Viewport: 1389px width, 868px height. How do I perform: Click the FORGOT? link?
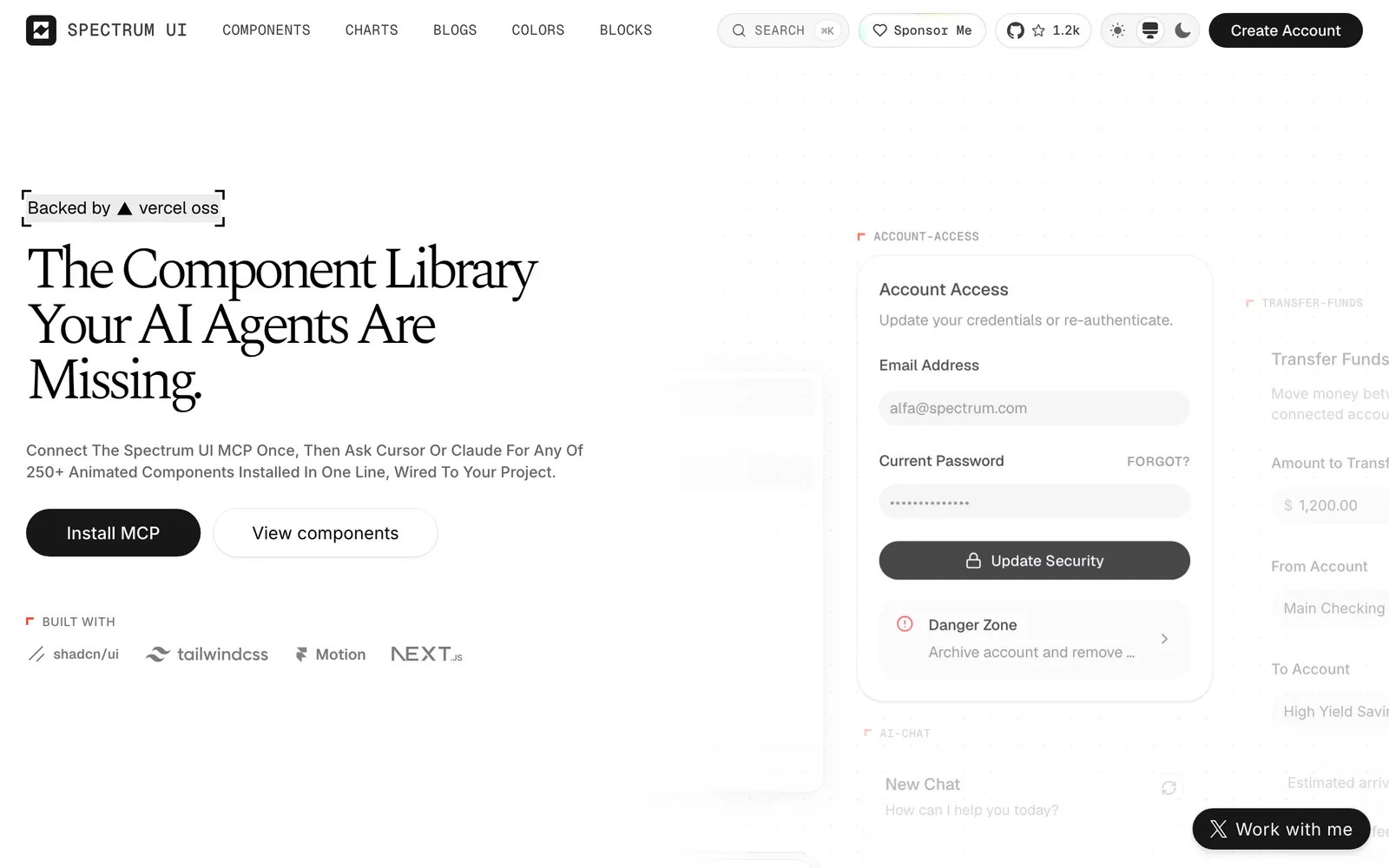tap(1158, 462)
